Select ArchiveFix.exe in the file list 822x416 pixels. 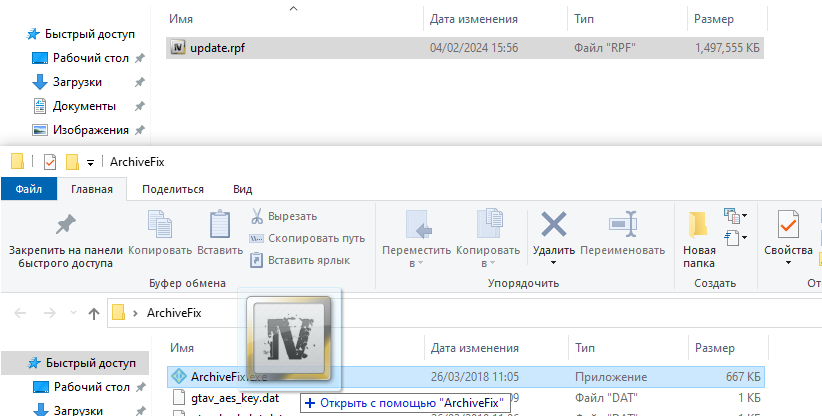[466, 377]
